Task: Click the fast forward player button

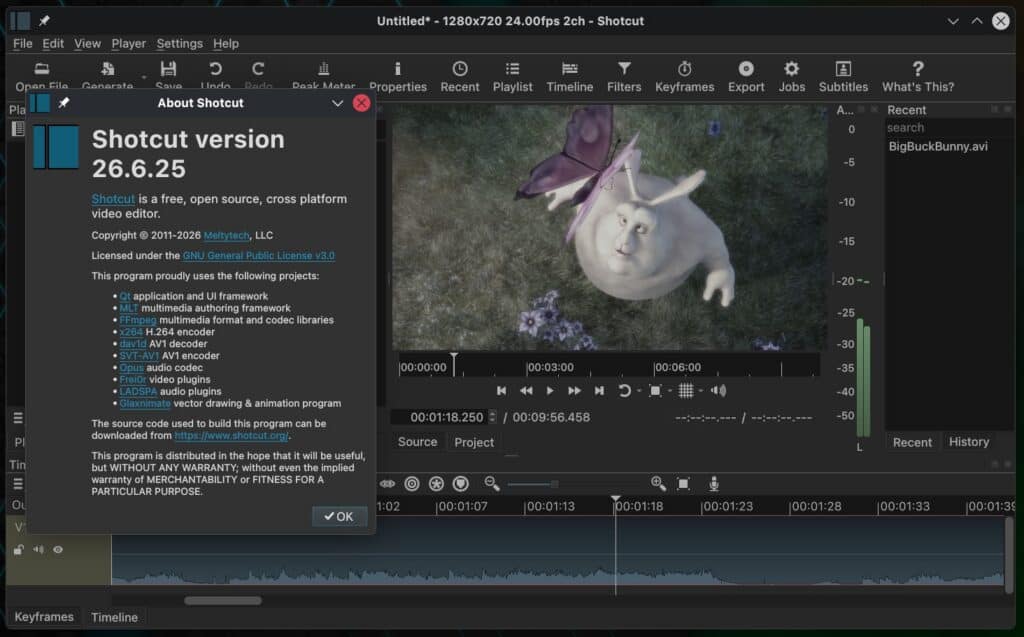Action: (x=574, y=391)
